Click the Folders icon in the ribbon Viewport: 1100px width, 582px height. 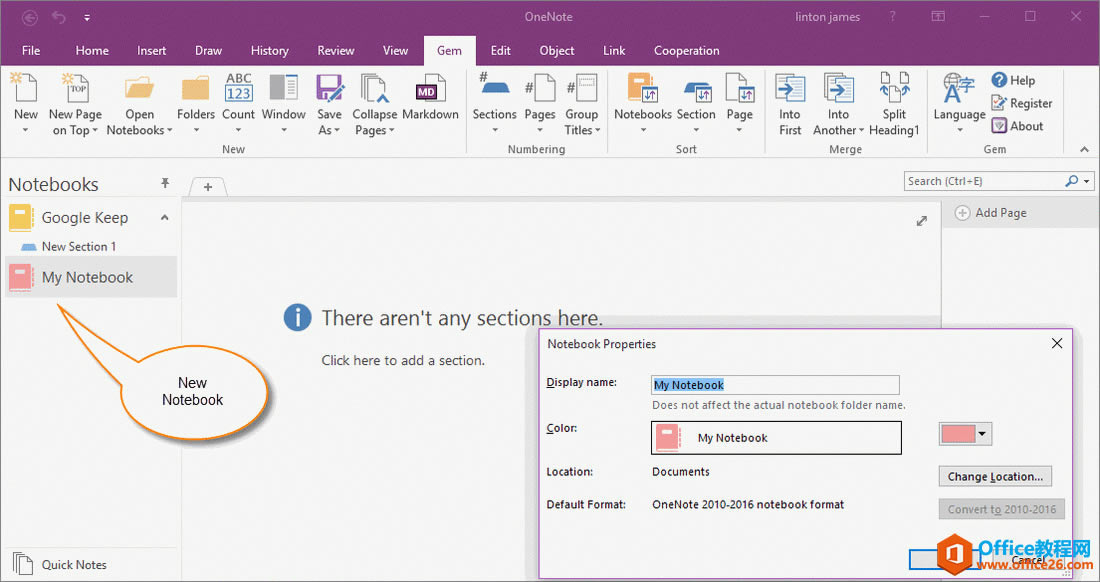pyautogui.click(x=196, y=89)
